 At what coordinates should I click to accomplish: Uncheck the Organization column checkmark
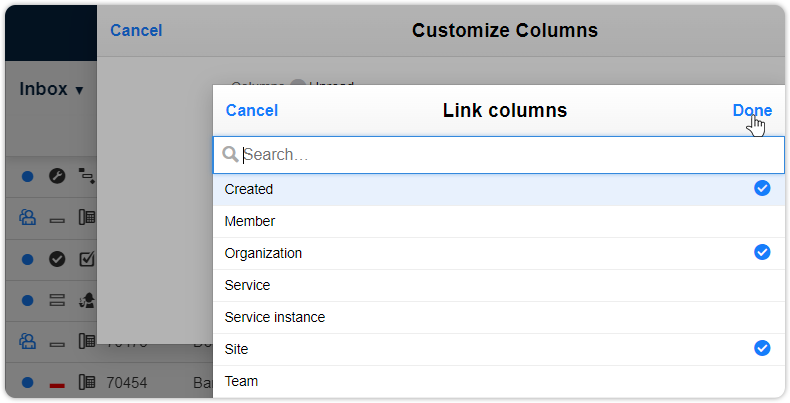(x=762, y=252)
